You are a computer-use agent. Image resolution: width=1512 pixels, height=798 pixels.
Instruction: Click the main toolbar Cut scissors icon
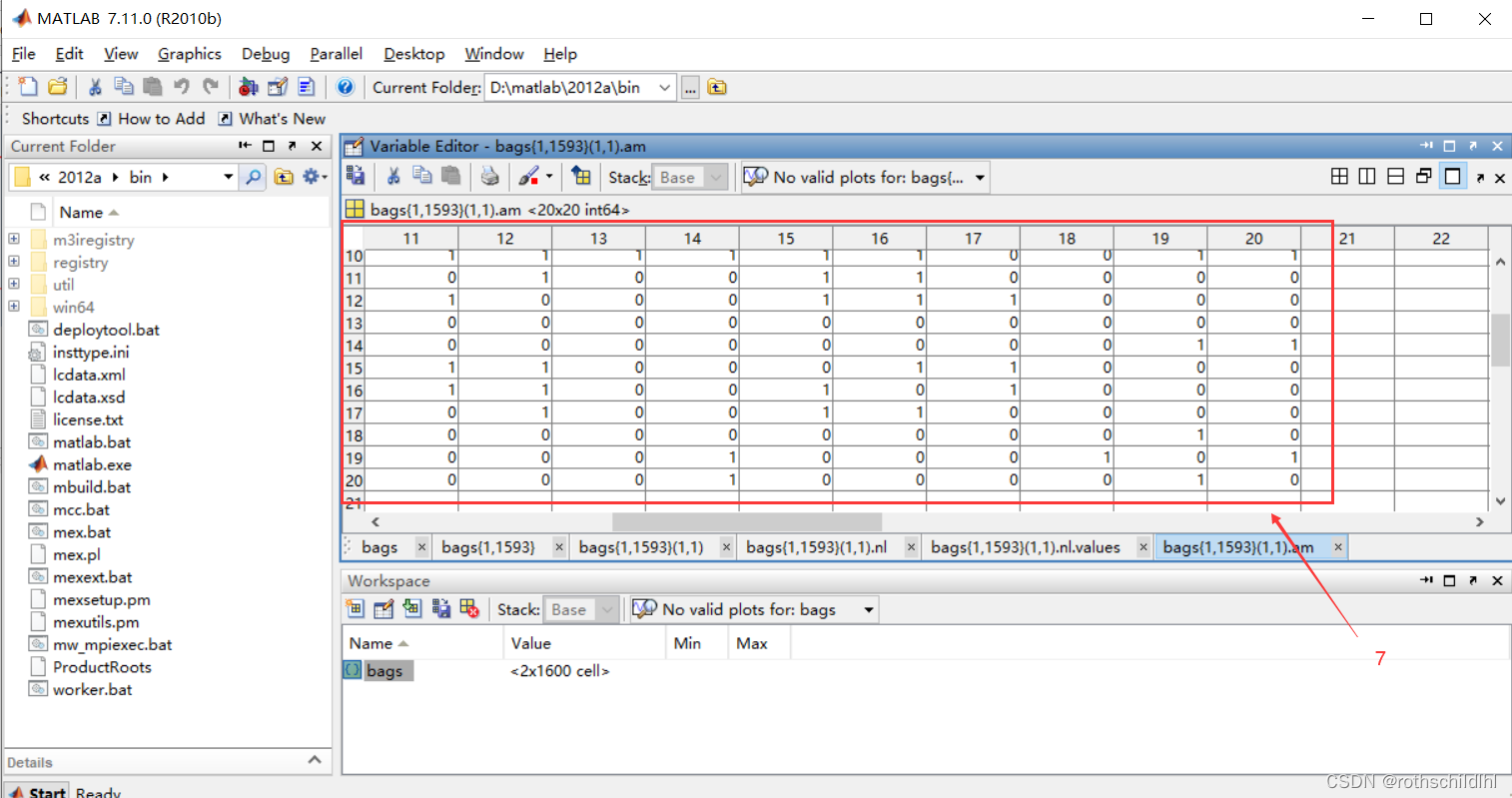95,87
